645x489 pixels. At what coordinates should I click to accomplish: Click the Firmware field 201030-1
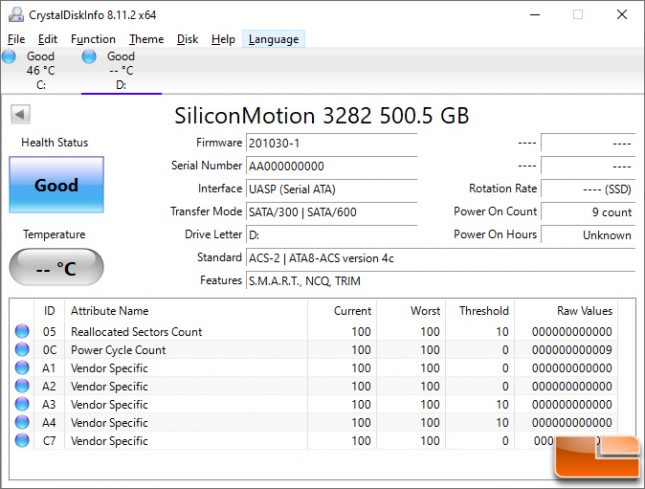click(x=332, y=143)
